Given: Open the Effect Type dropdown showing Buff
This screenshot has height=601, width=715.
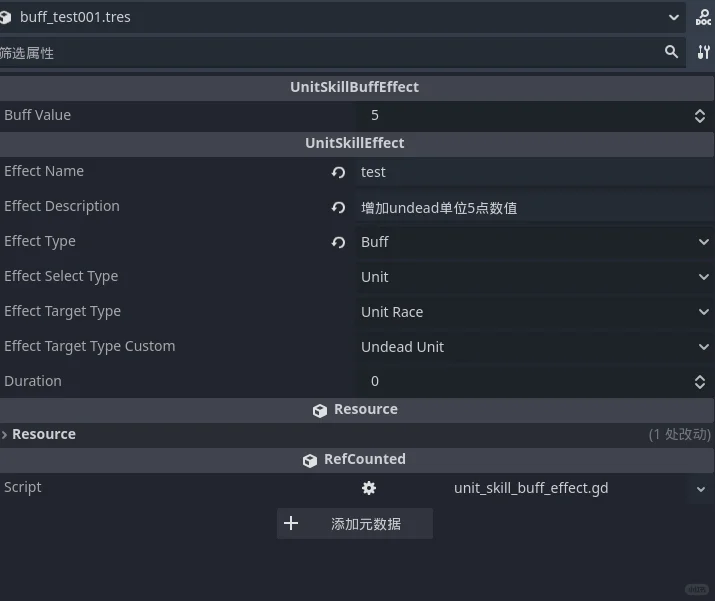Looking at the screenshot, I should tap(534, 242).
